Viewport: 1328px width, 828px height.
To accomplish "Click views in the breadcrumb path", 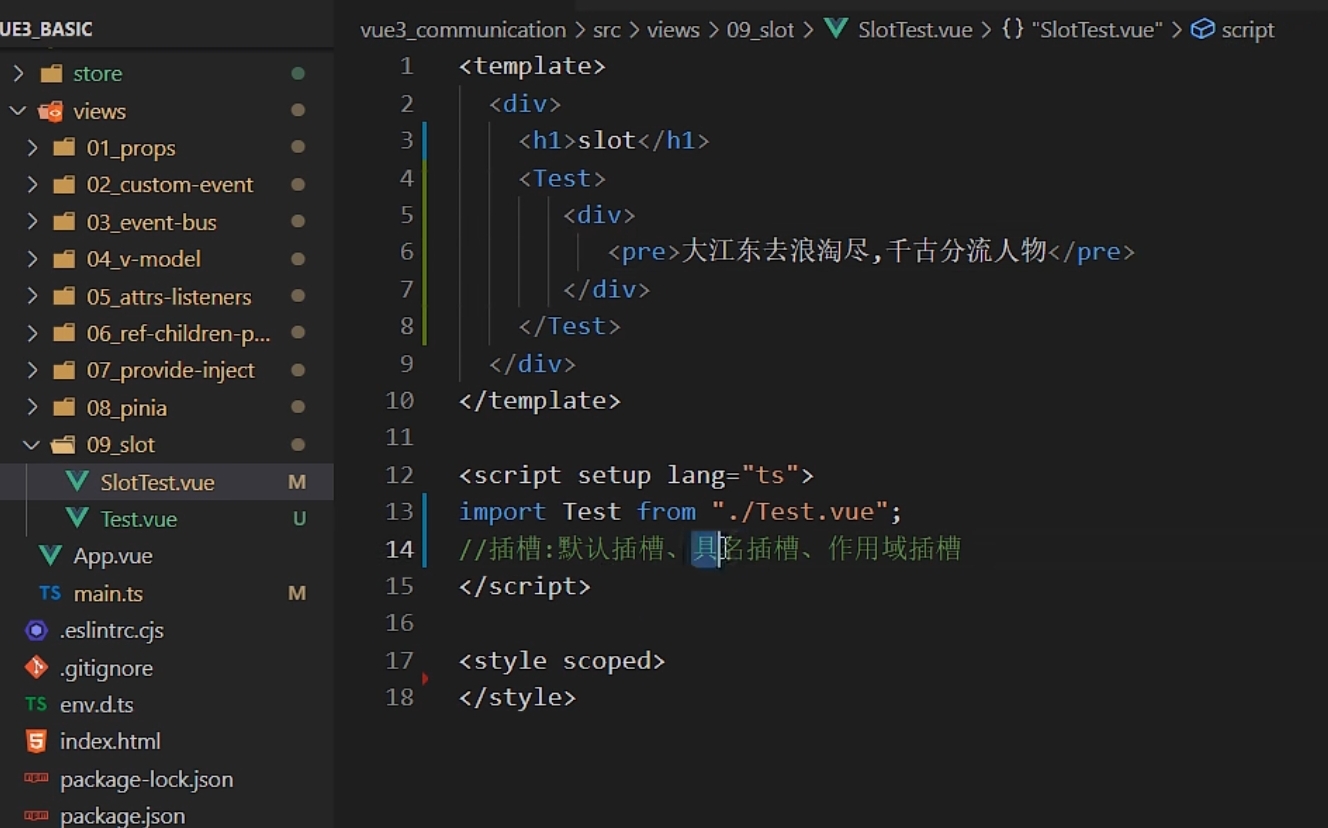I will (673, 30).
